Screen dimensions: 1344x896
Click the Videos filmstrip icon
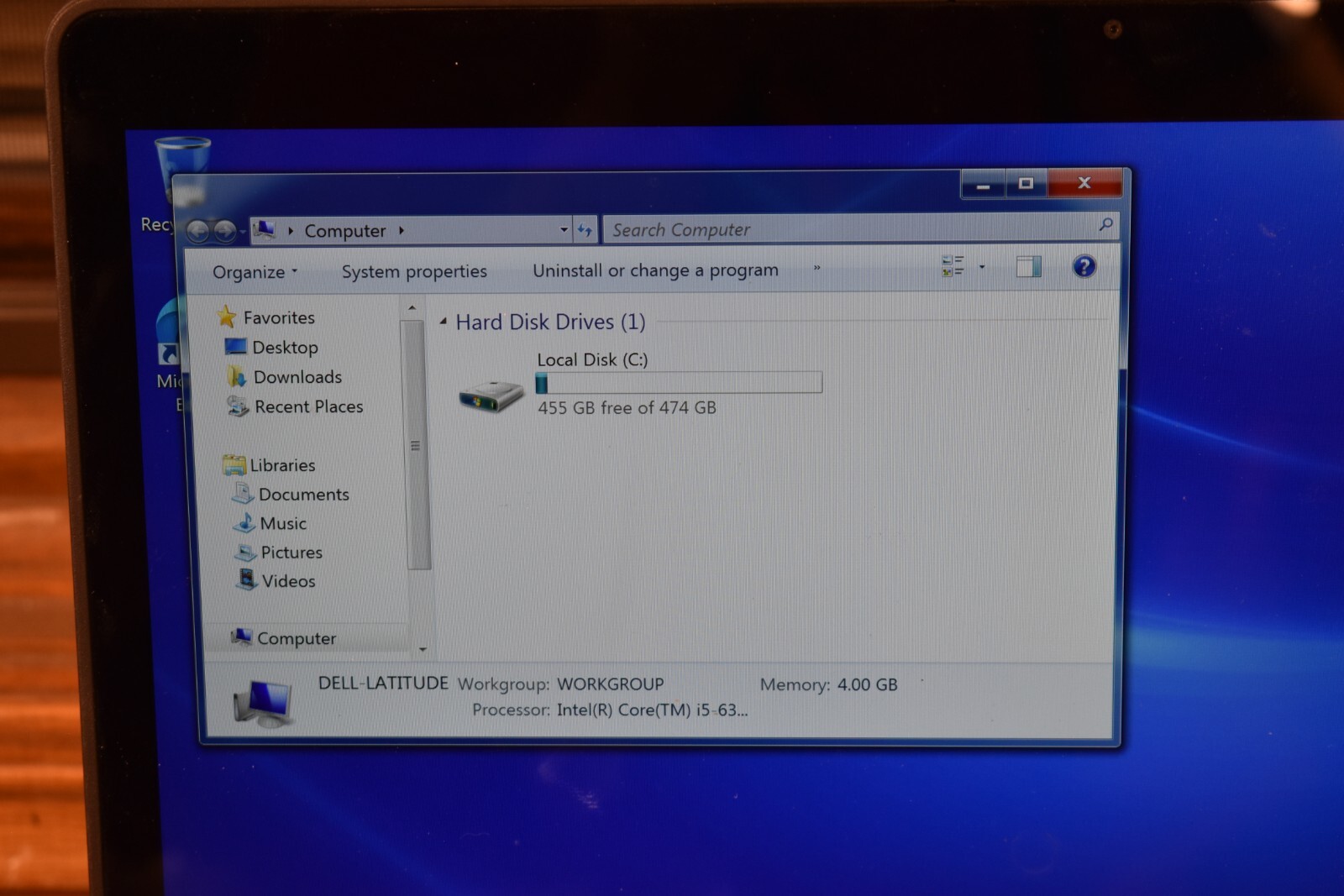click(247, 579)
